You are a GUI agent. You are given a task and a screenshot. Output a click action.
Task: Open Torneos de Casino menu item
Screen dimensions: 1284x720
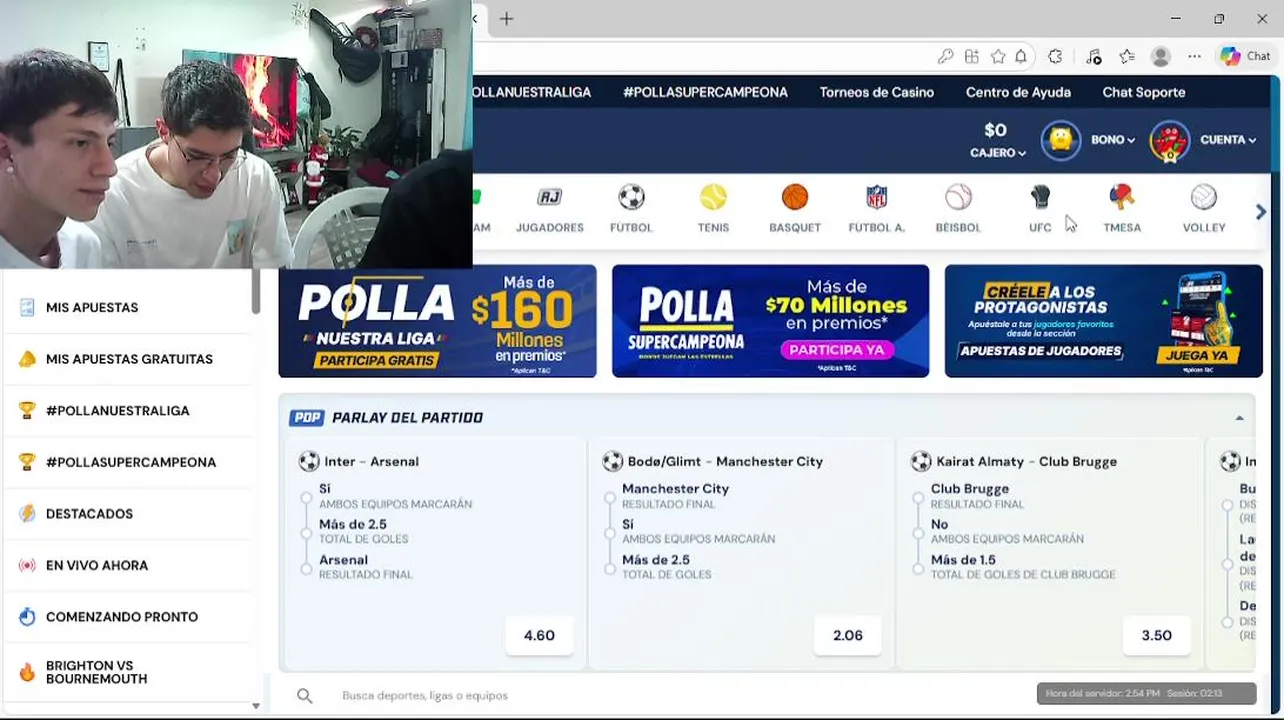pyautogui.click(x=877, y=92)
